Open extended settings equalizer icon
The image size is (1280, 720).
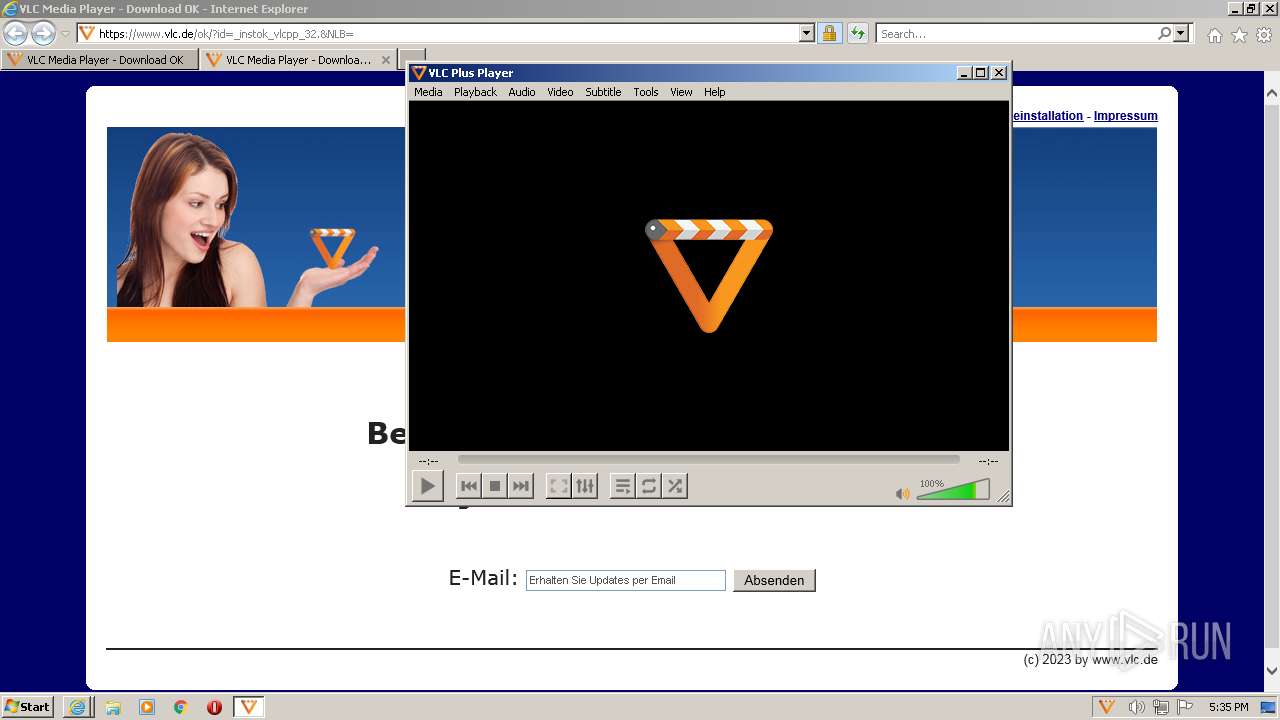click(585, 486)
